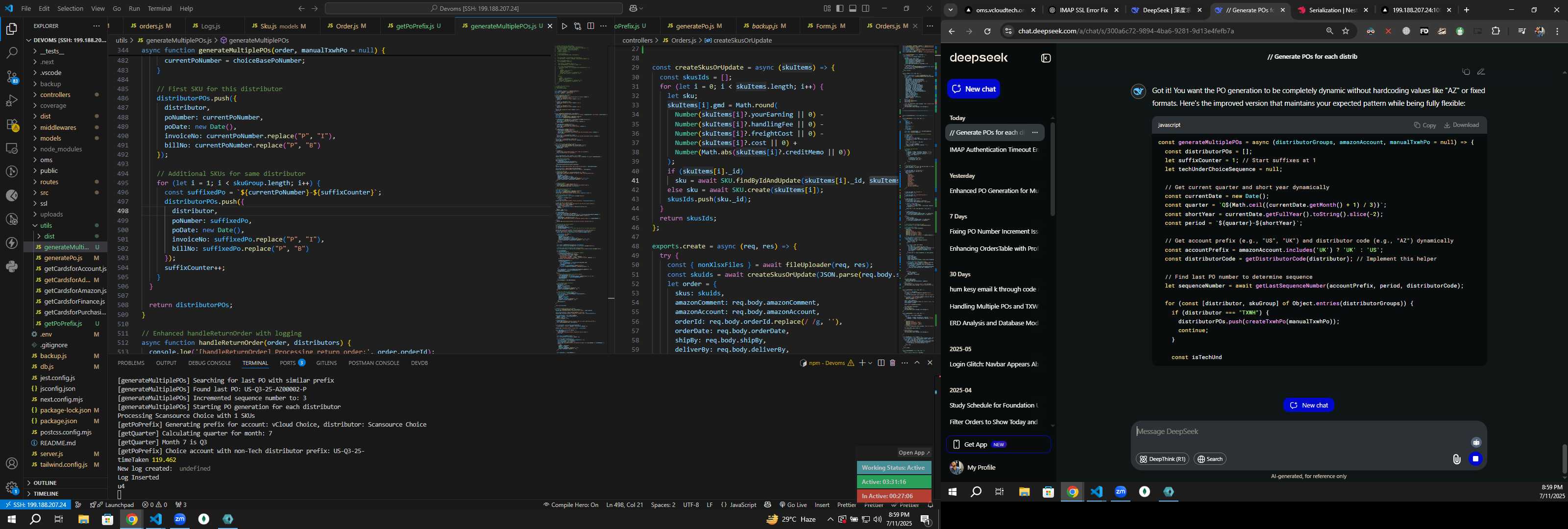Click the Get App button
This screenshot has height=529, width=1568.
point(998,444)
